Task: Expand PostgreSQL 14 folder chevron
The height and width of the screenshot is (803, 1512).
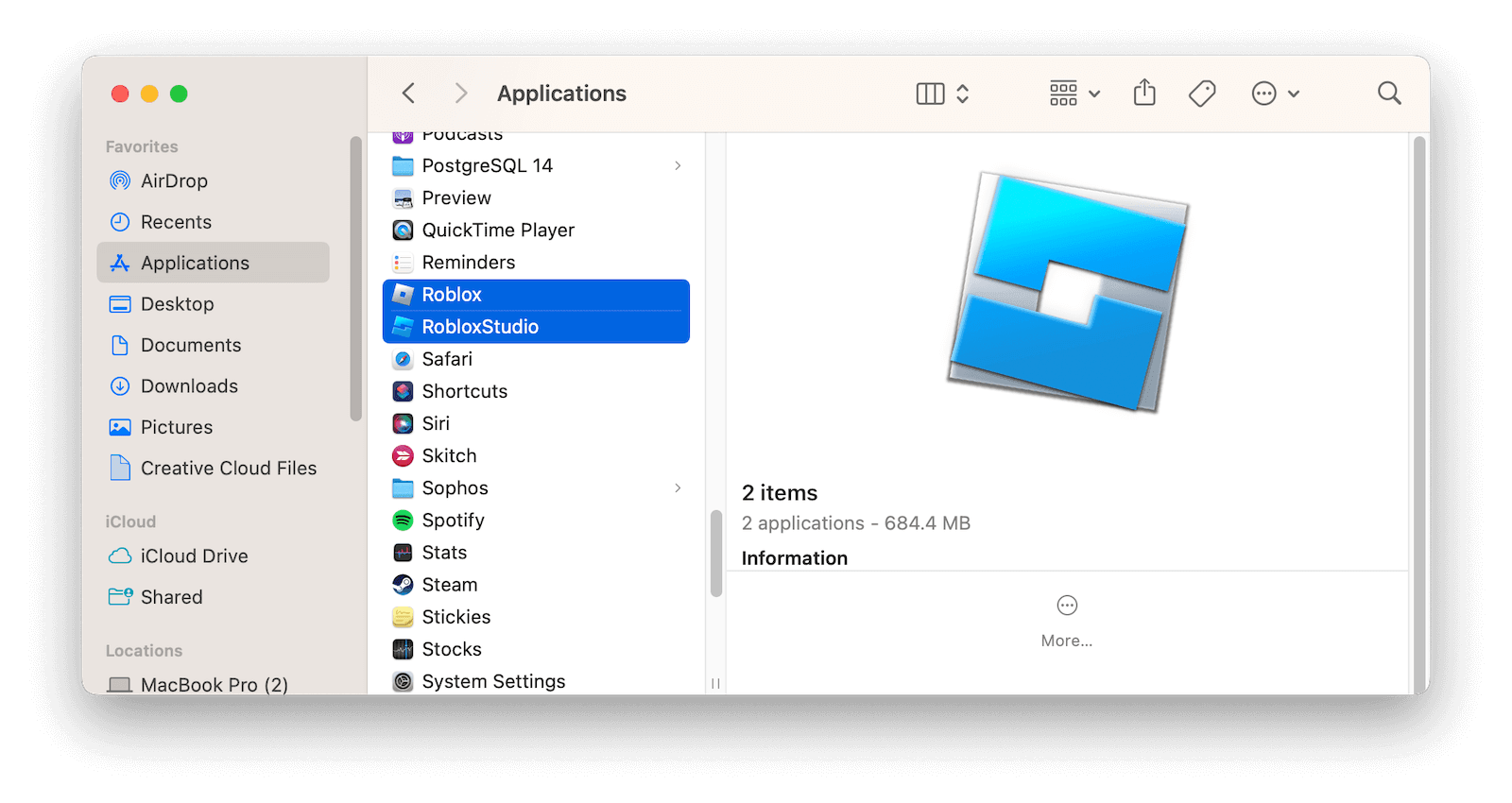Action: (x=678, y=165)
